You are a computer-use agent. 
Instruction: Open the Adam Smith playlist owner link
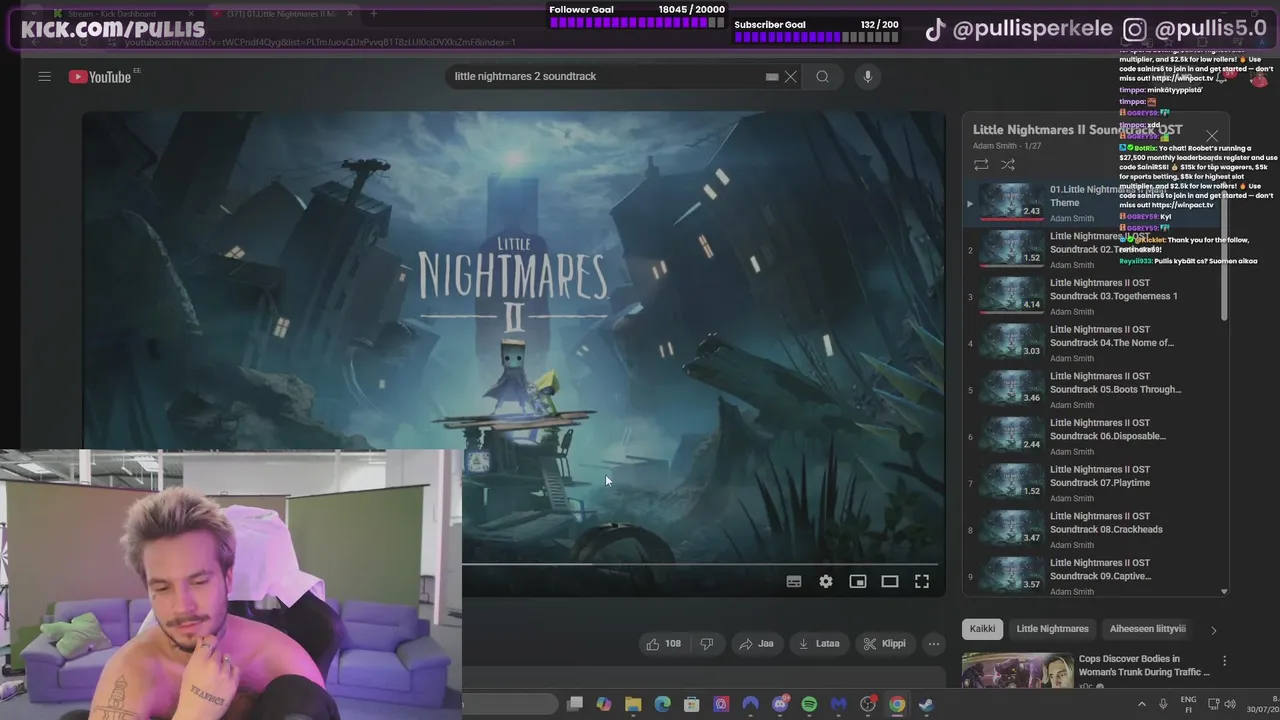994,146
